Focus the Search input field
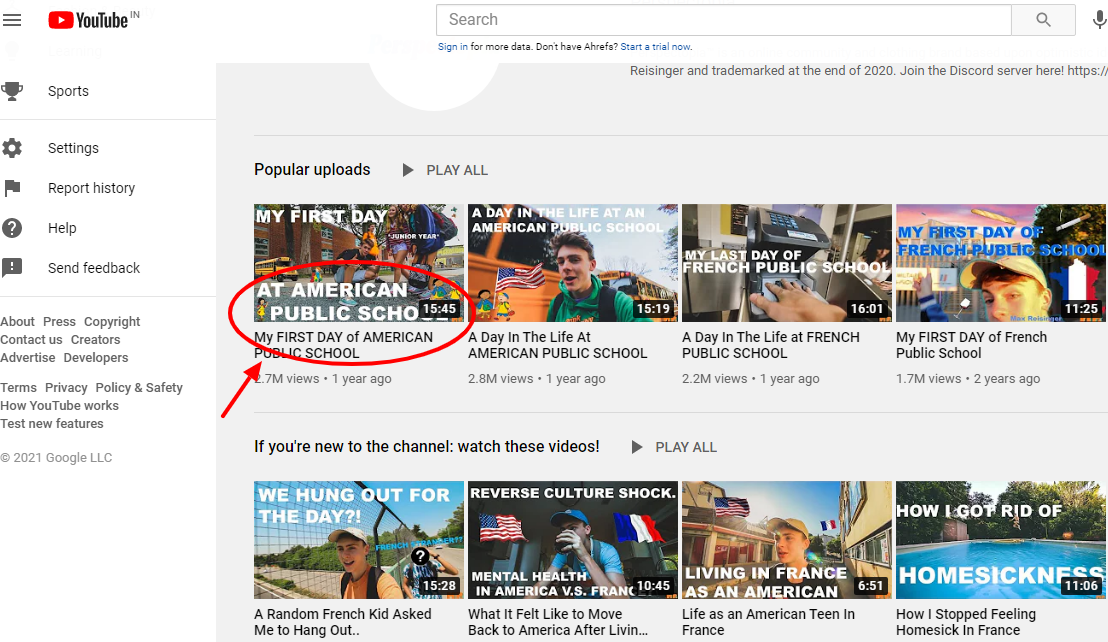The image size is (1108, 642). (x=724, y=20)
